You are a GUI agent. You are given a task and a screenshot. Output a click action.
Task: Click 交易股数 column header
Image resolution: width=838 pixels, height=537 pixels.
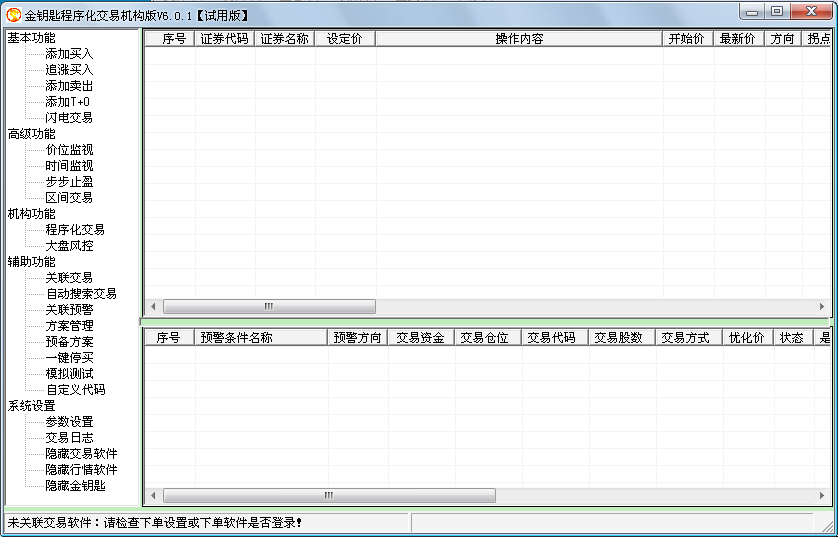pyautogui.click(x=622, y=338)
